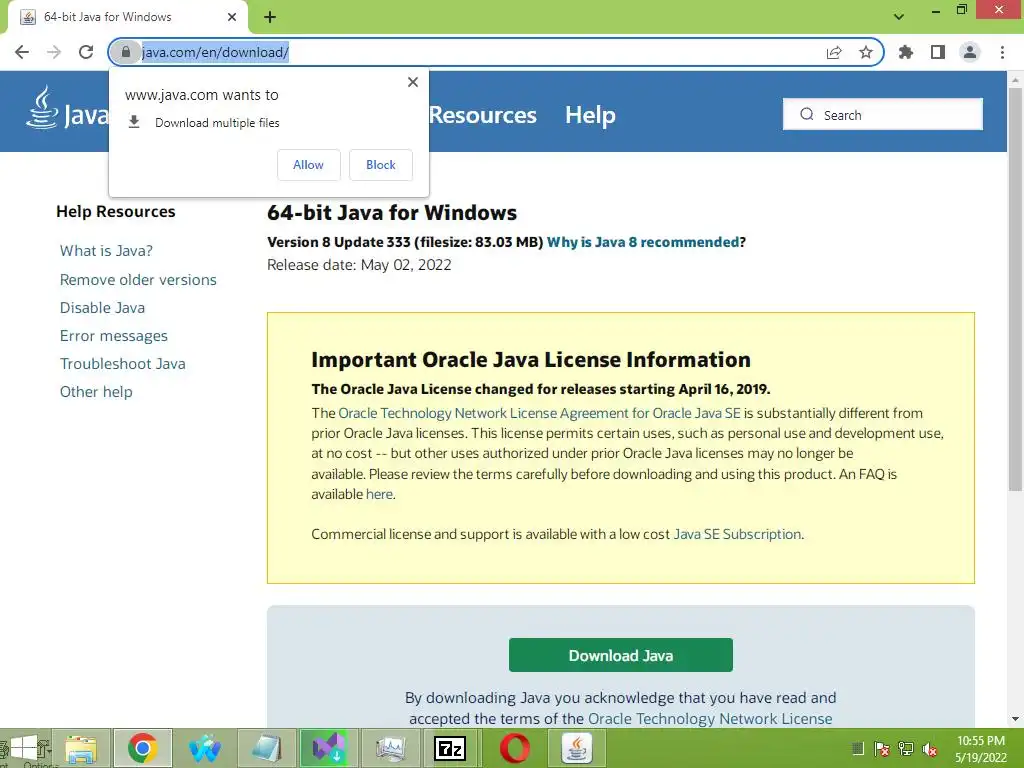View site information via the padlock icon
This screenshot has height=768, width=1024.
pos(126,52)
